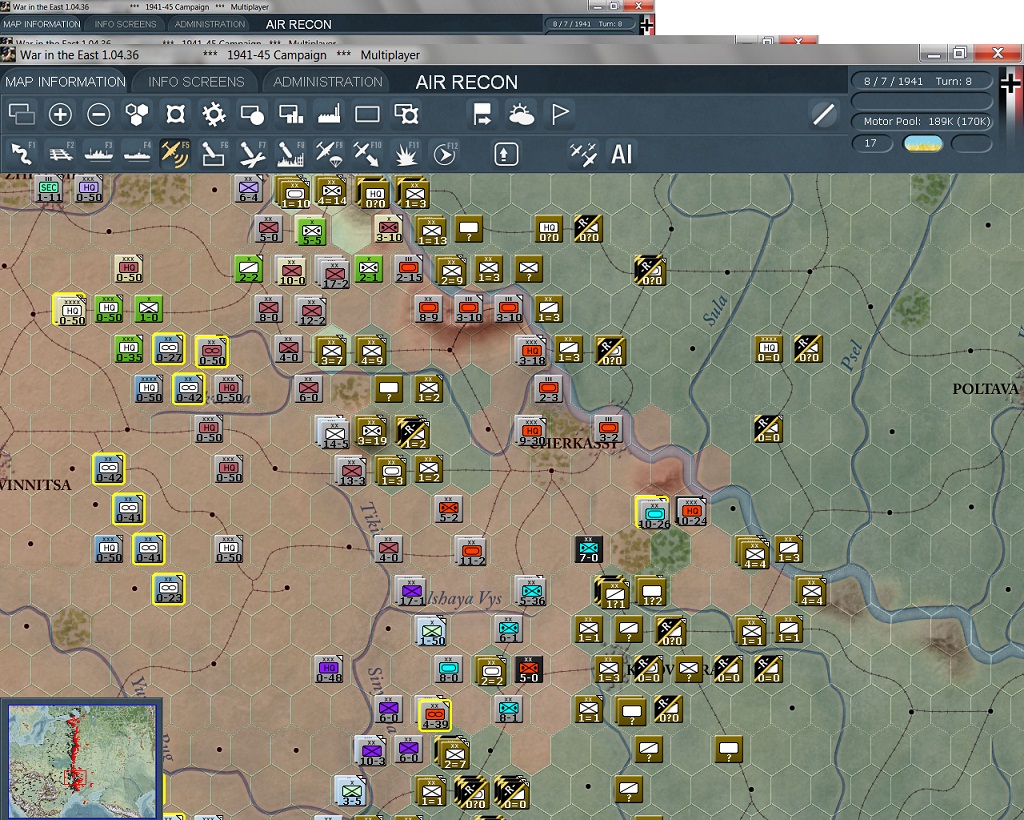Screen dimensions: 1024x820
Task: Switch to the Administration tab
Action: (x=328, y=82)
